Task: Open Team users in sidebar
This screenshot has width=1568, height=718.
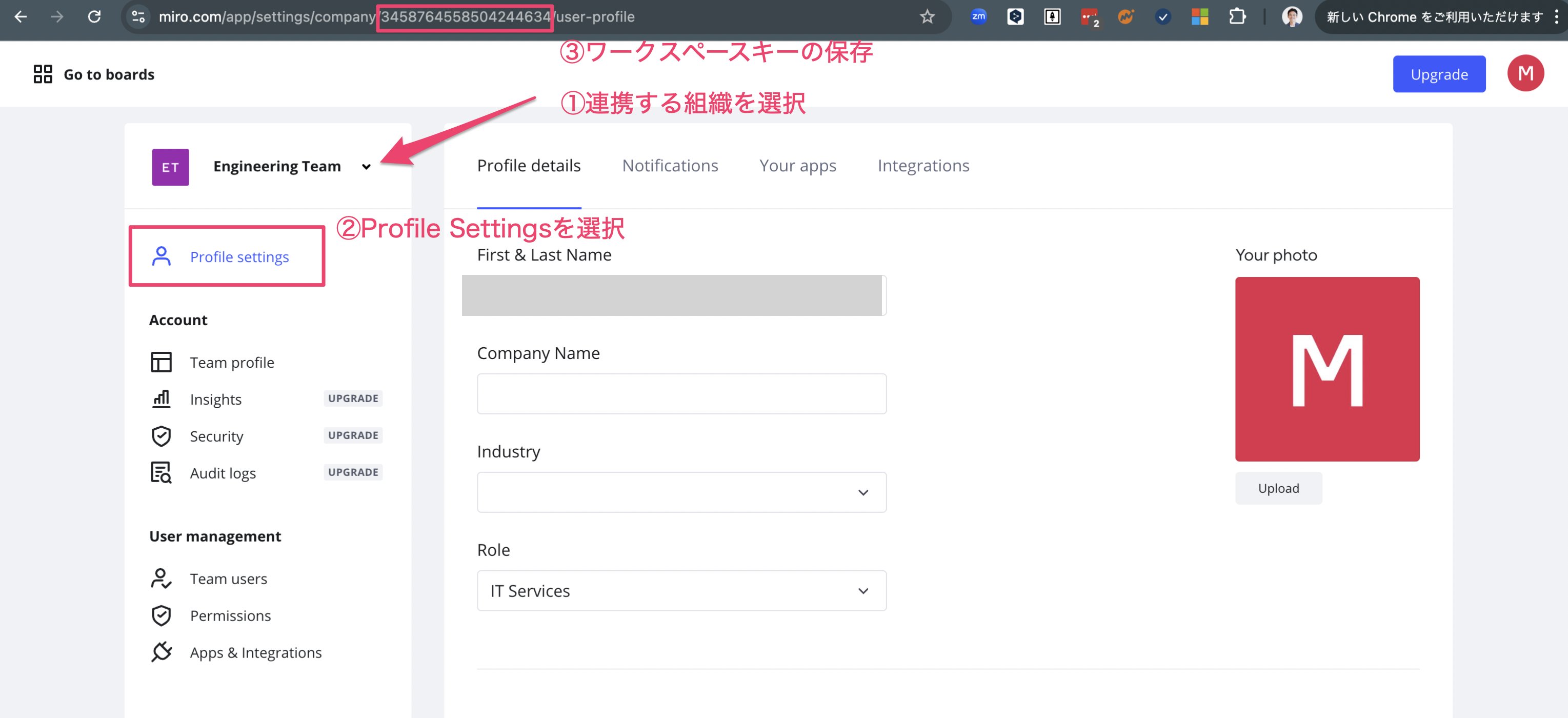Action: coord(228,579)
